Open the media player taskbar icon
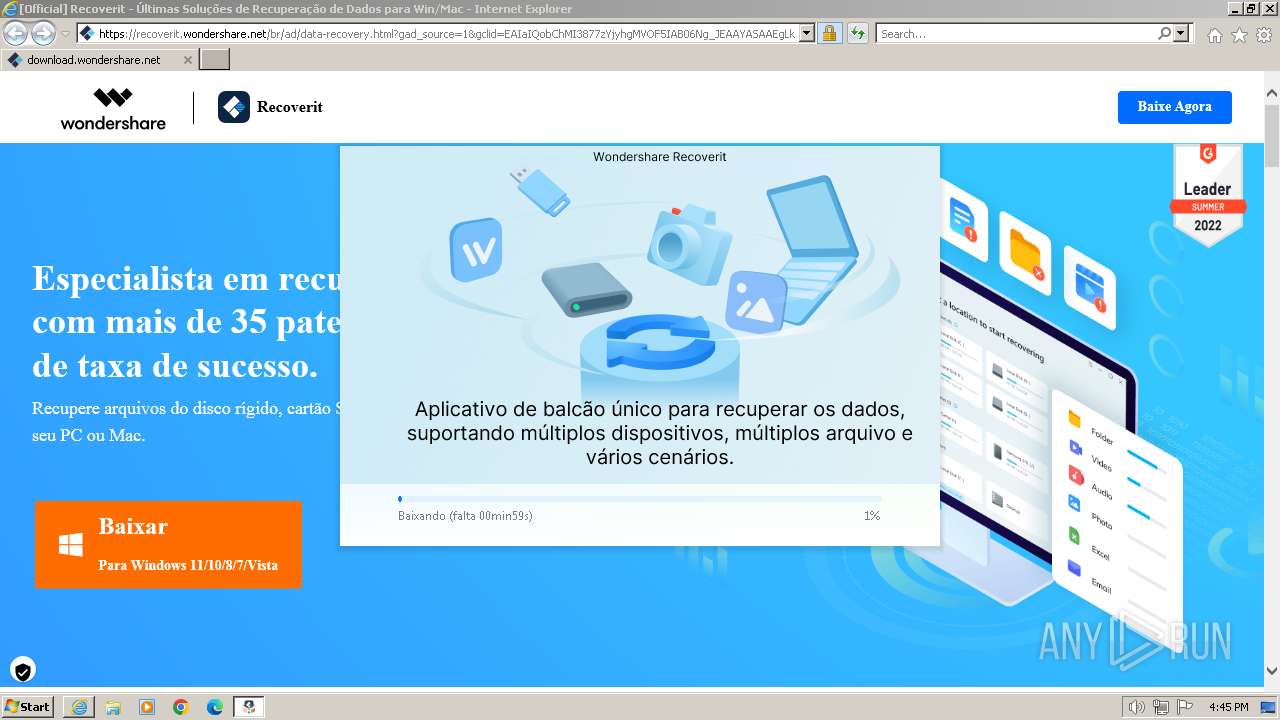Image resolution: width=1280 pixels, height=720 pixels. tap(147, 707)
